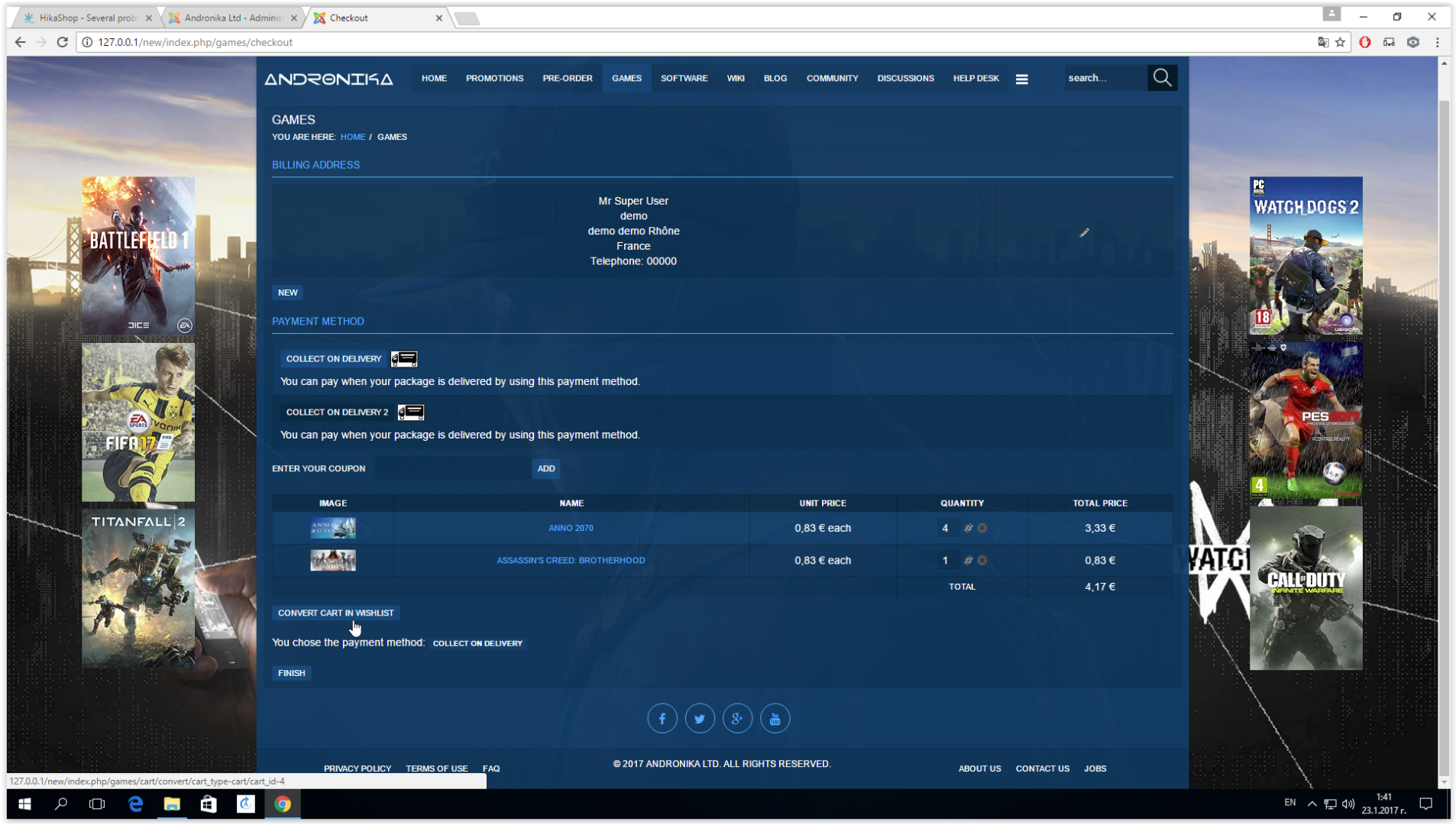Click the refresh quantity icon for Anno 2070
1456x825 pixels.
tap(968, 528)
